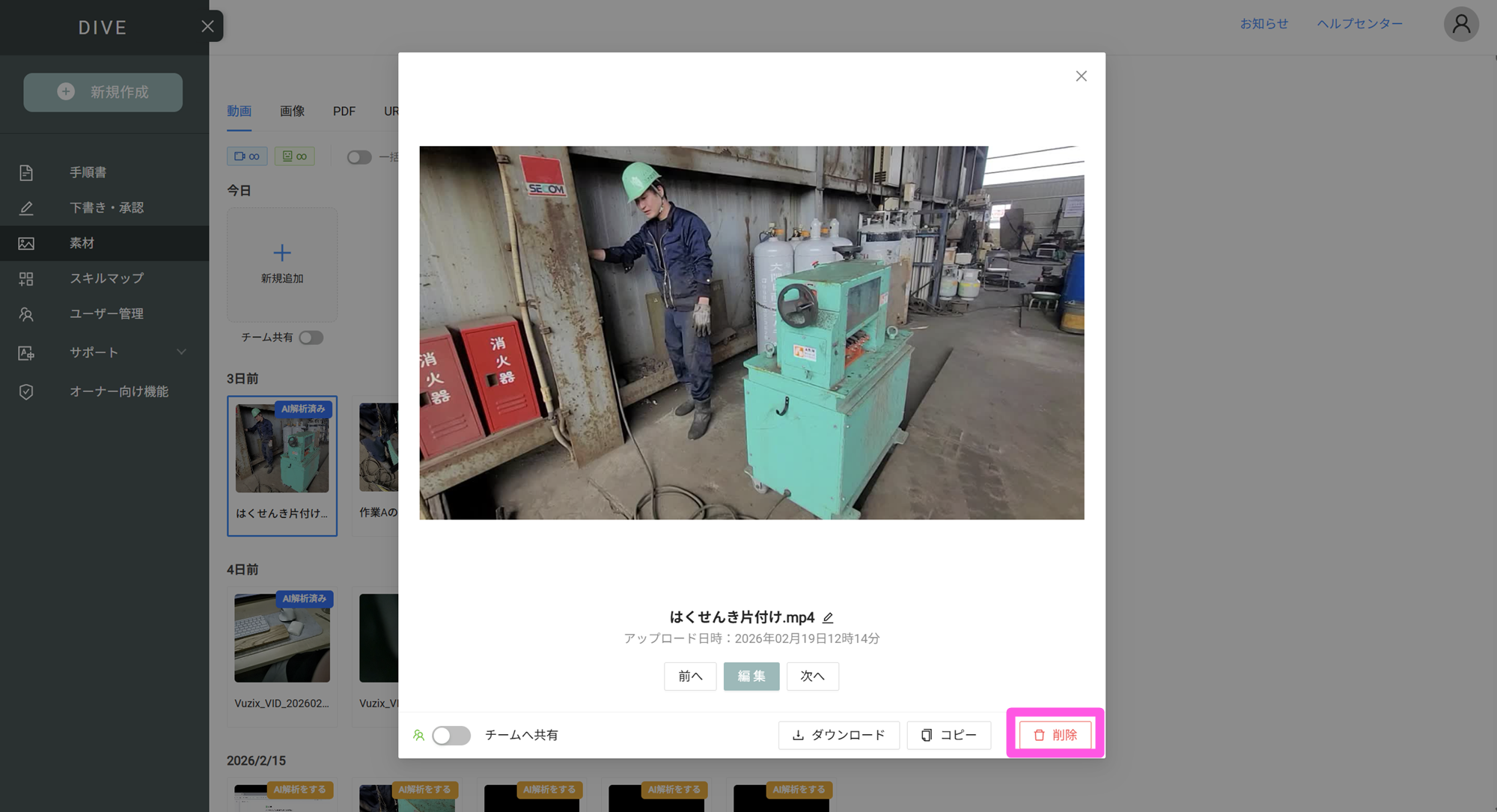This screenshot has width=1497, height=812.
Task: Toggle チーム共有 switch under 新規追加
Action: (x=311, y=338)
